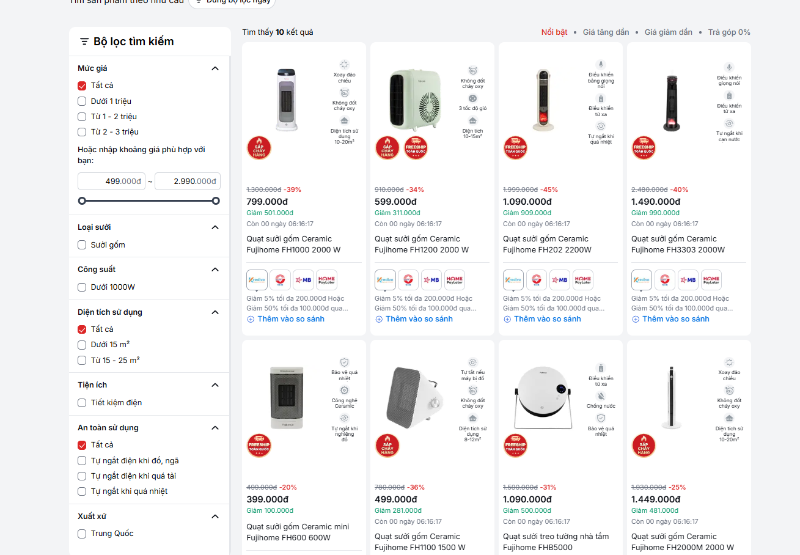Click the voice control icon on FH202 card
800x555 pixels.
601,64
